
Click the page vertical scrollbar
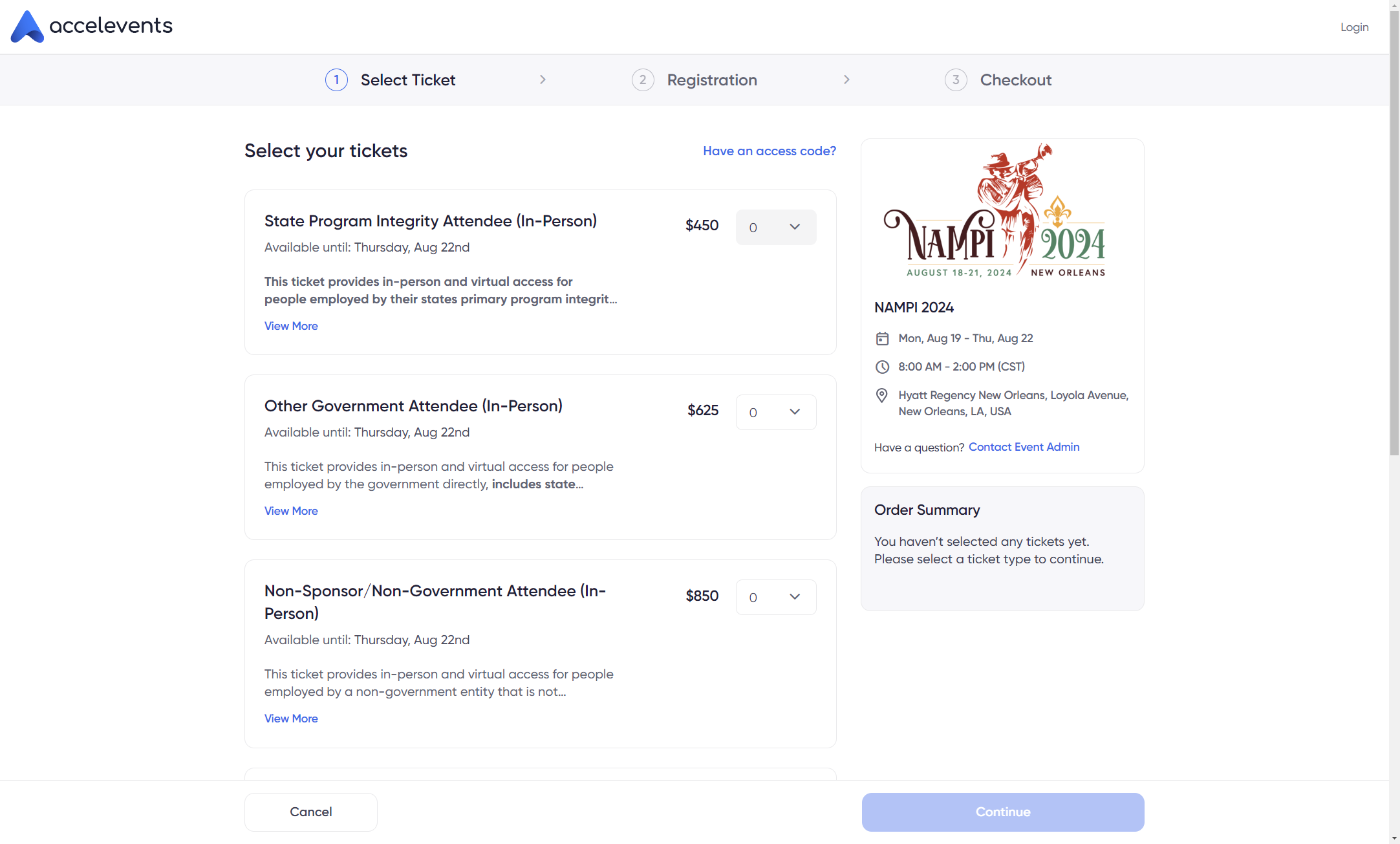(1394, 233)
